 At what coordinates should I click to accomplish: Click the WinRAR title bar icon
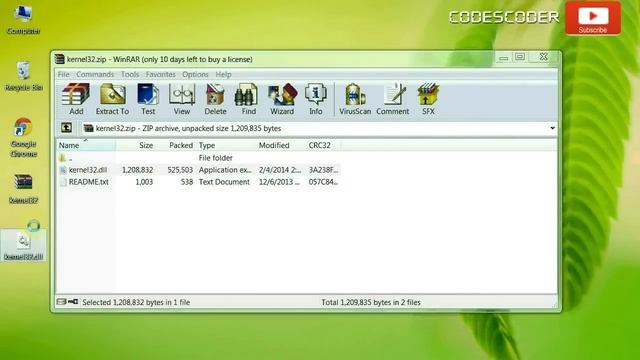(60, 59)
